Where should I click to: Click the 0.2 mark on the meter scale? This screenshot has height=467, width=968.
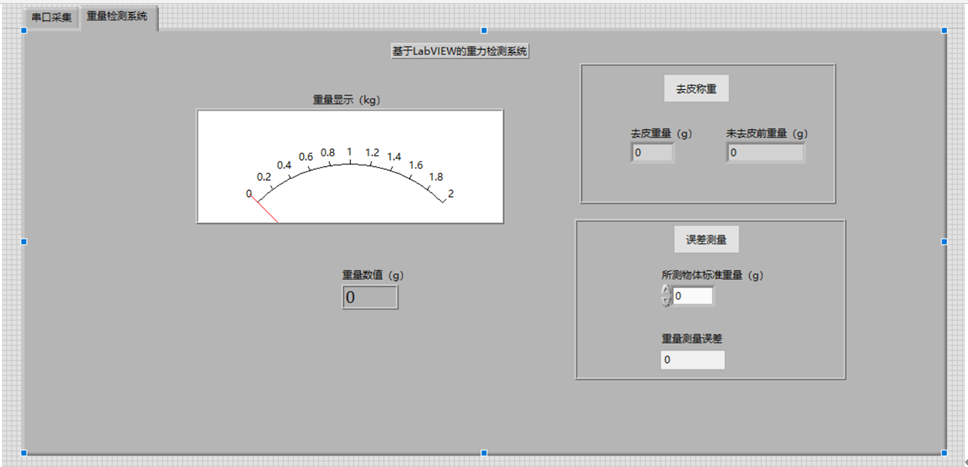pyautogui.click(x=264, y=177)
